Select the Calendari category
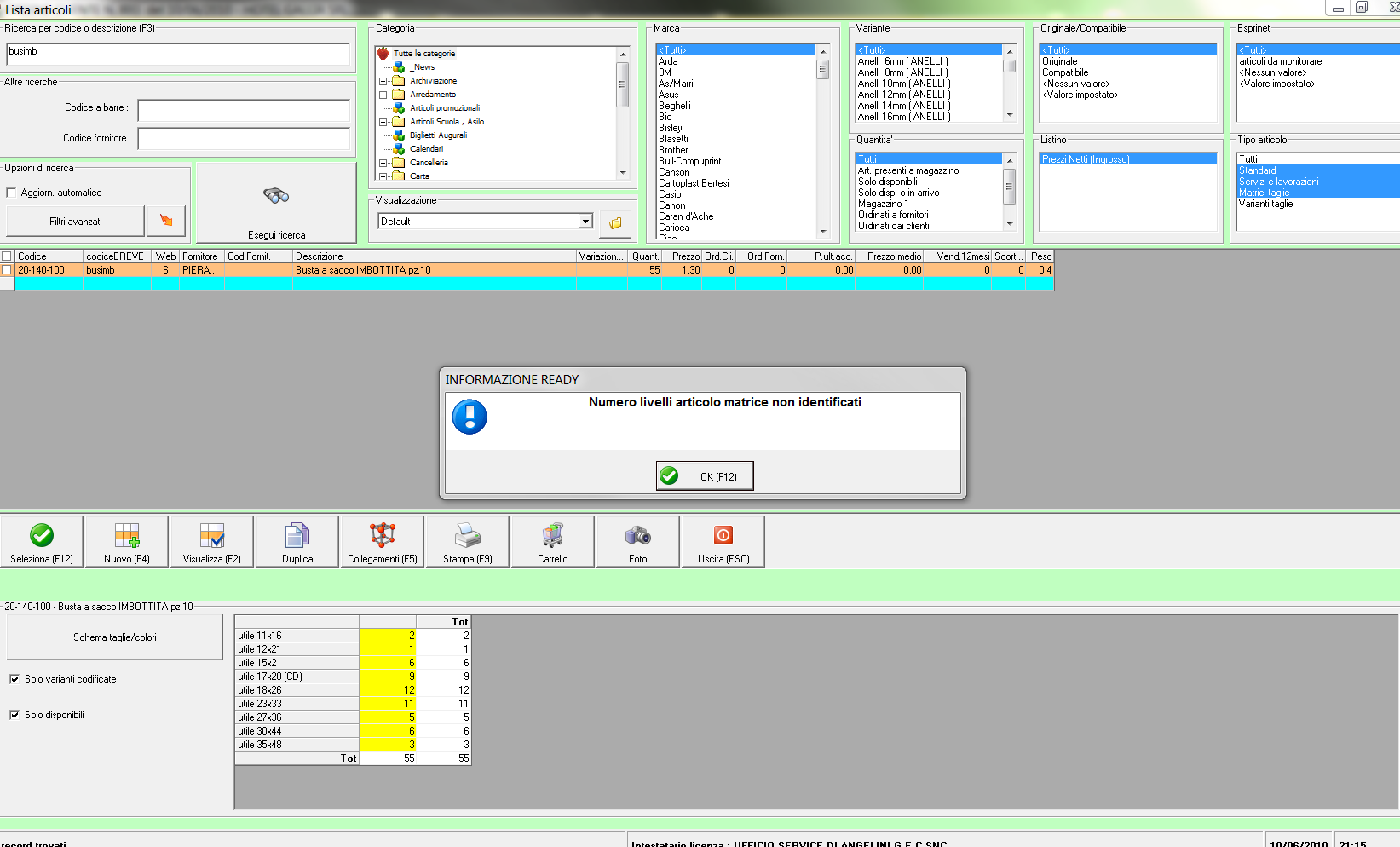Image resolution: width=1400 pixels, height=847 pixels. coord(426,149)
